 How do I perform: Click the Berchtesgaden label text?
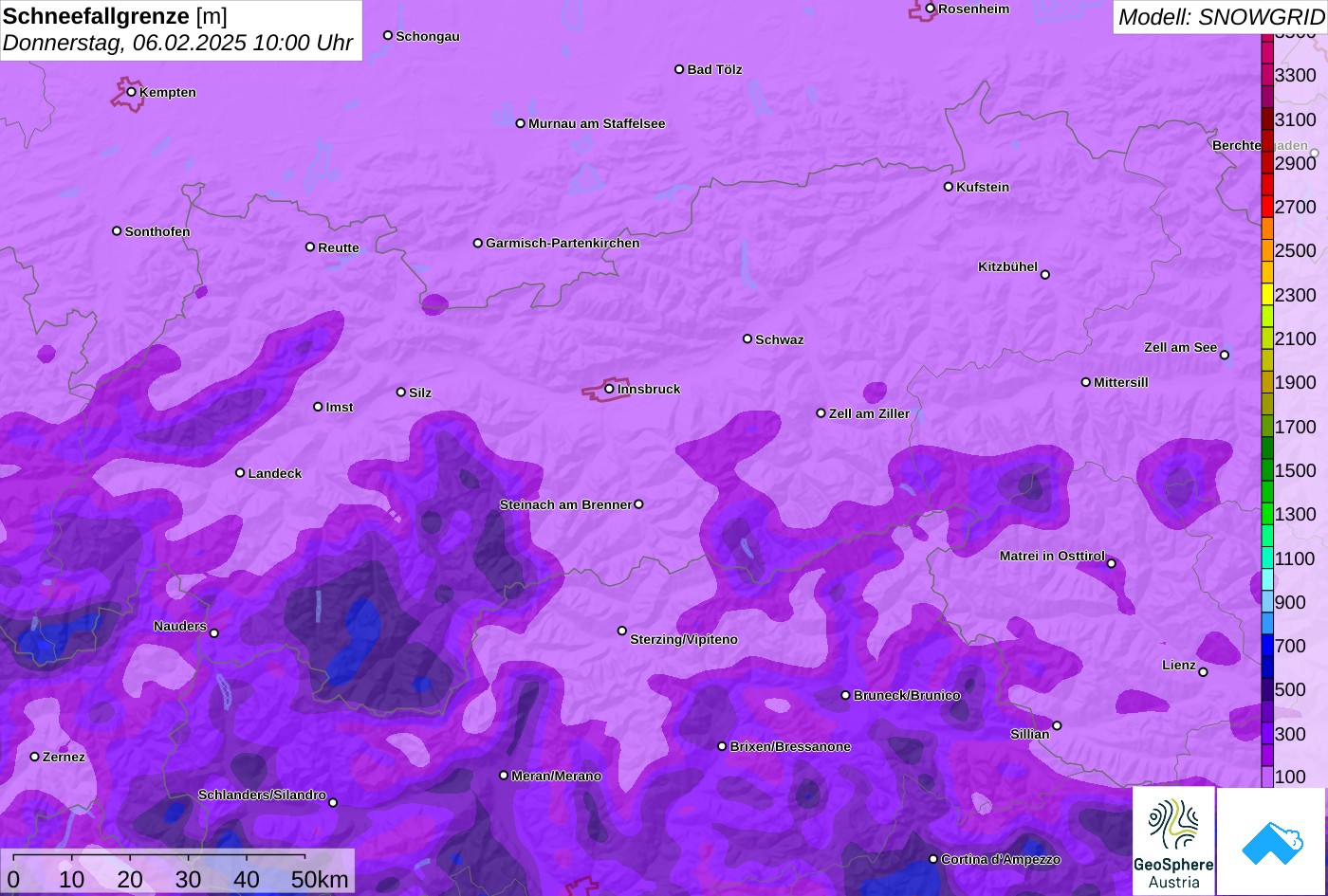pyautogui.click(x=1260, y=146)
